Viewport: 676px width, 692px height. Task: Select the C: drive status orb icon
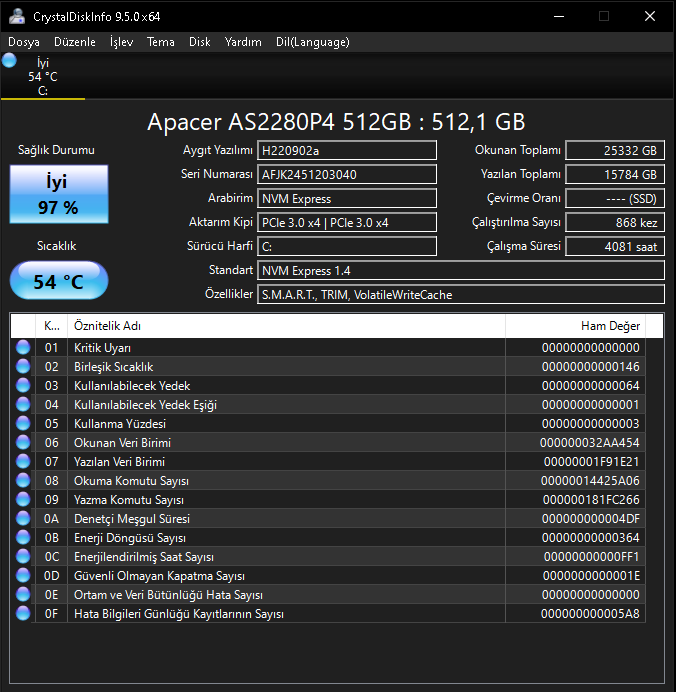tap(9, 60)
